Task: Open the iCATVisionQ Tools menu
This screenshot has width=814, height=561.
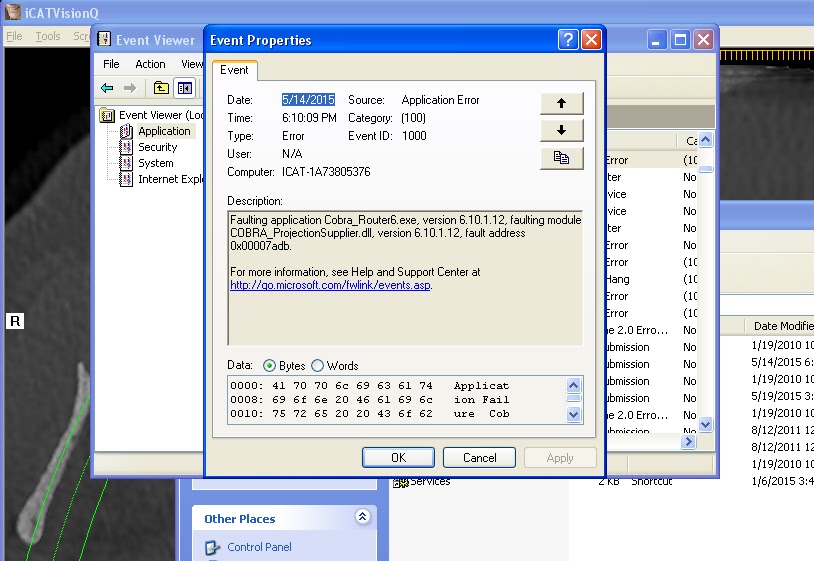Action: tap(48, 36)
